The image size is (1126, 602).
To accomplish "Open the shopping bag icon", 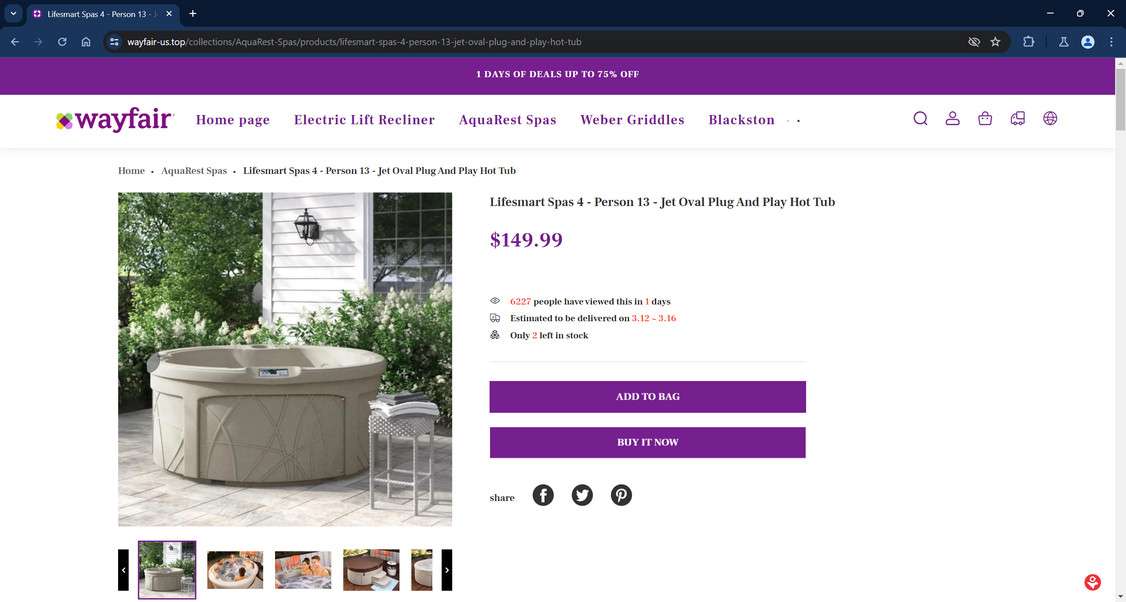I will click(985, 119).
